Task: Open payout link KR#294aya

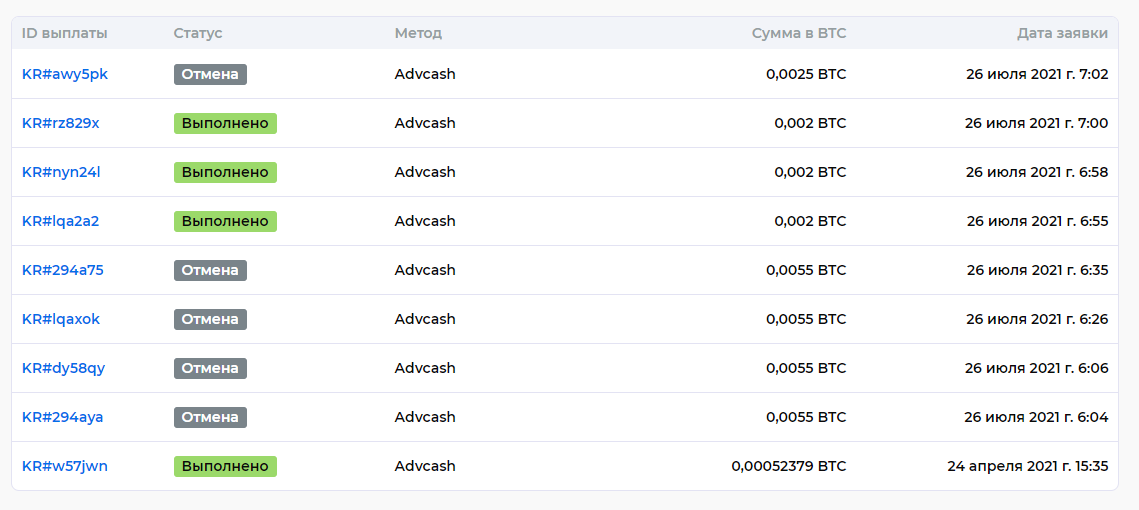Action: click(62, 417)
